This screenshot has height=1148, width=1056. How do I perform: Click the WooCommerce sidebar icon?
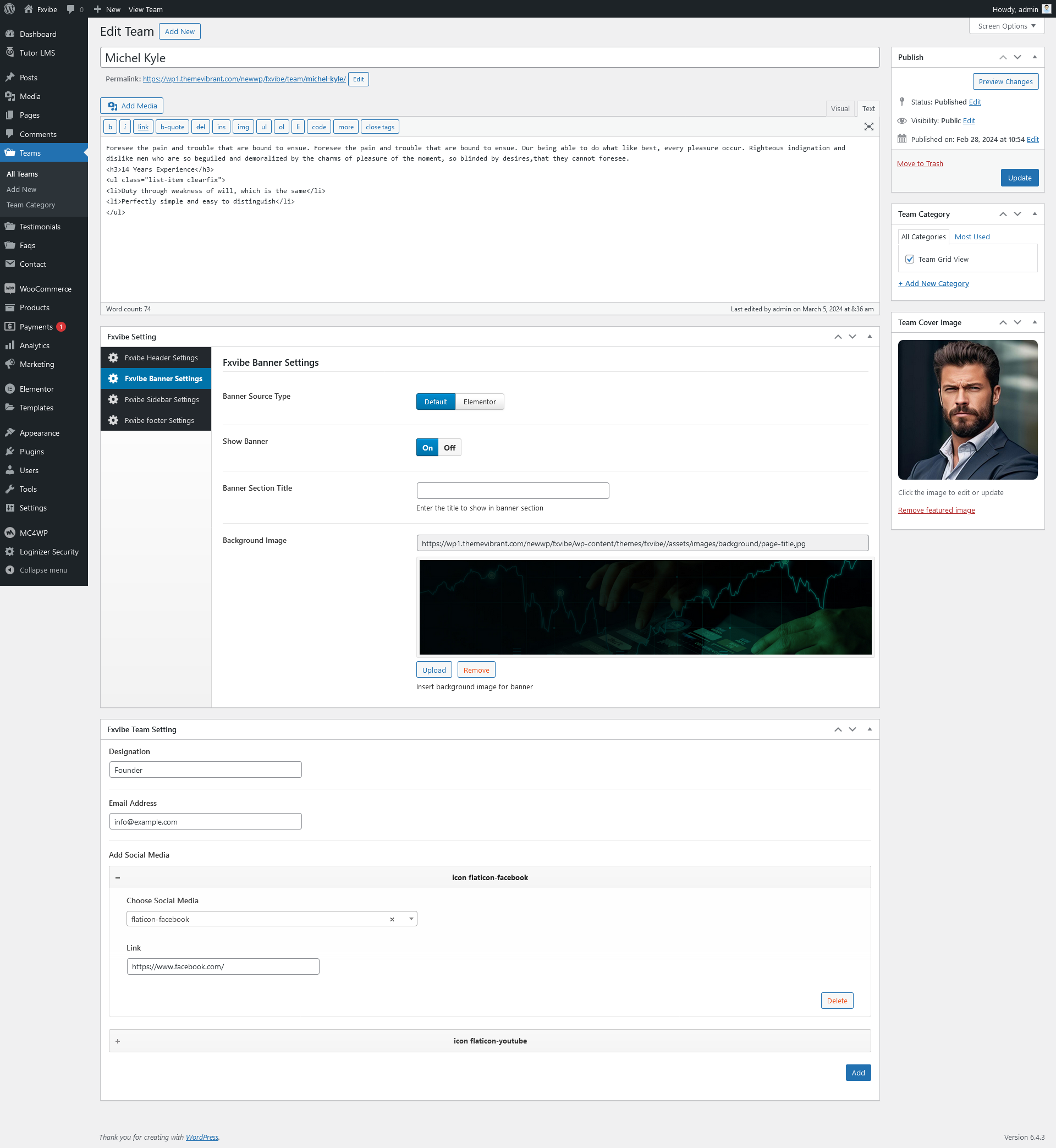tap(10, 289)
